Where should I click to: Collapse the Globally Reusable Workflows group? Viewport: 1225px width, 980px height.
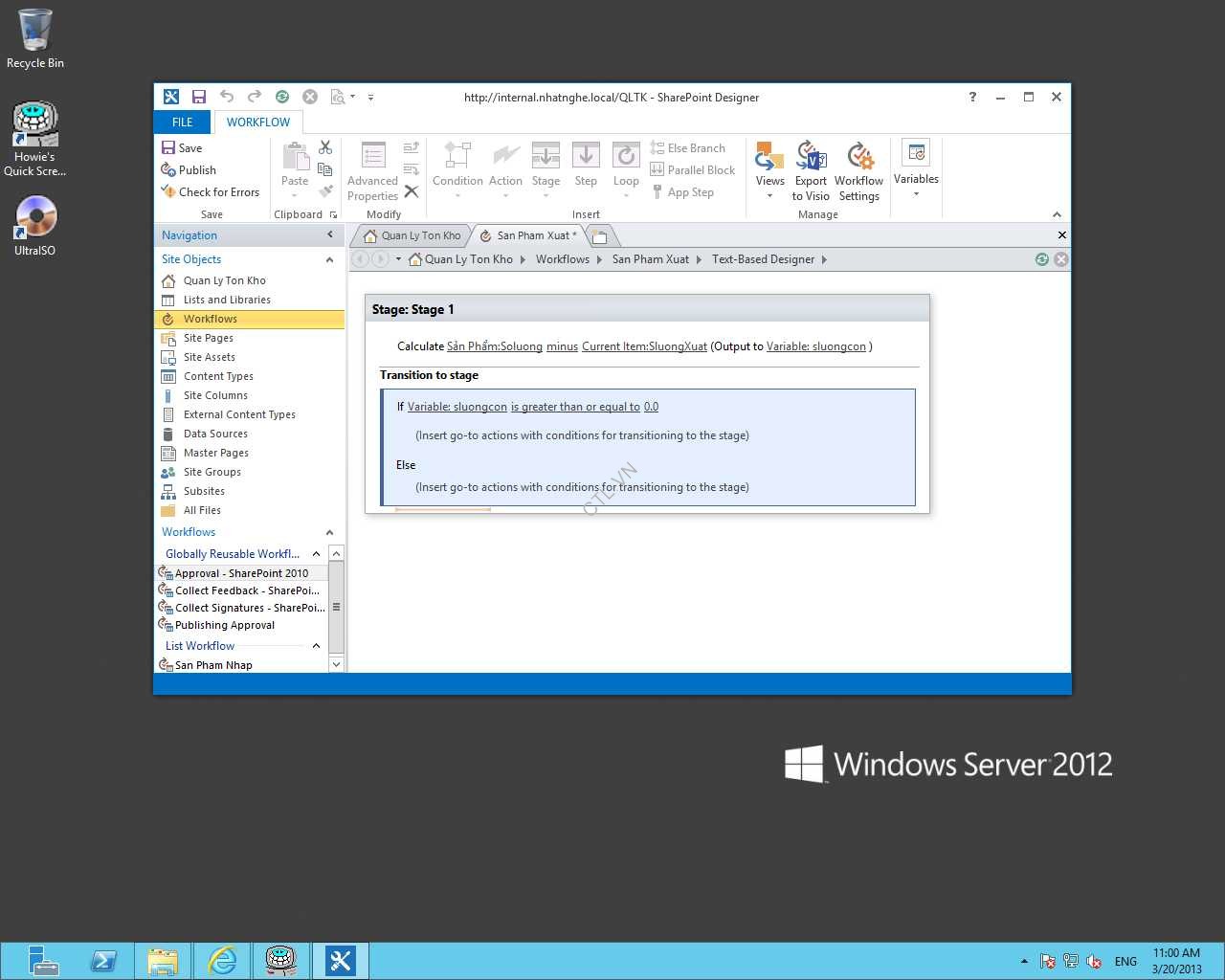pyautogui.click(x=316, y=554)
